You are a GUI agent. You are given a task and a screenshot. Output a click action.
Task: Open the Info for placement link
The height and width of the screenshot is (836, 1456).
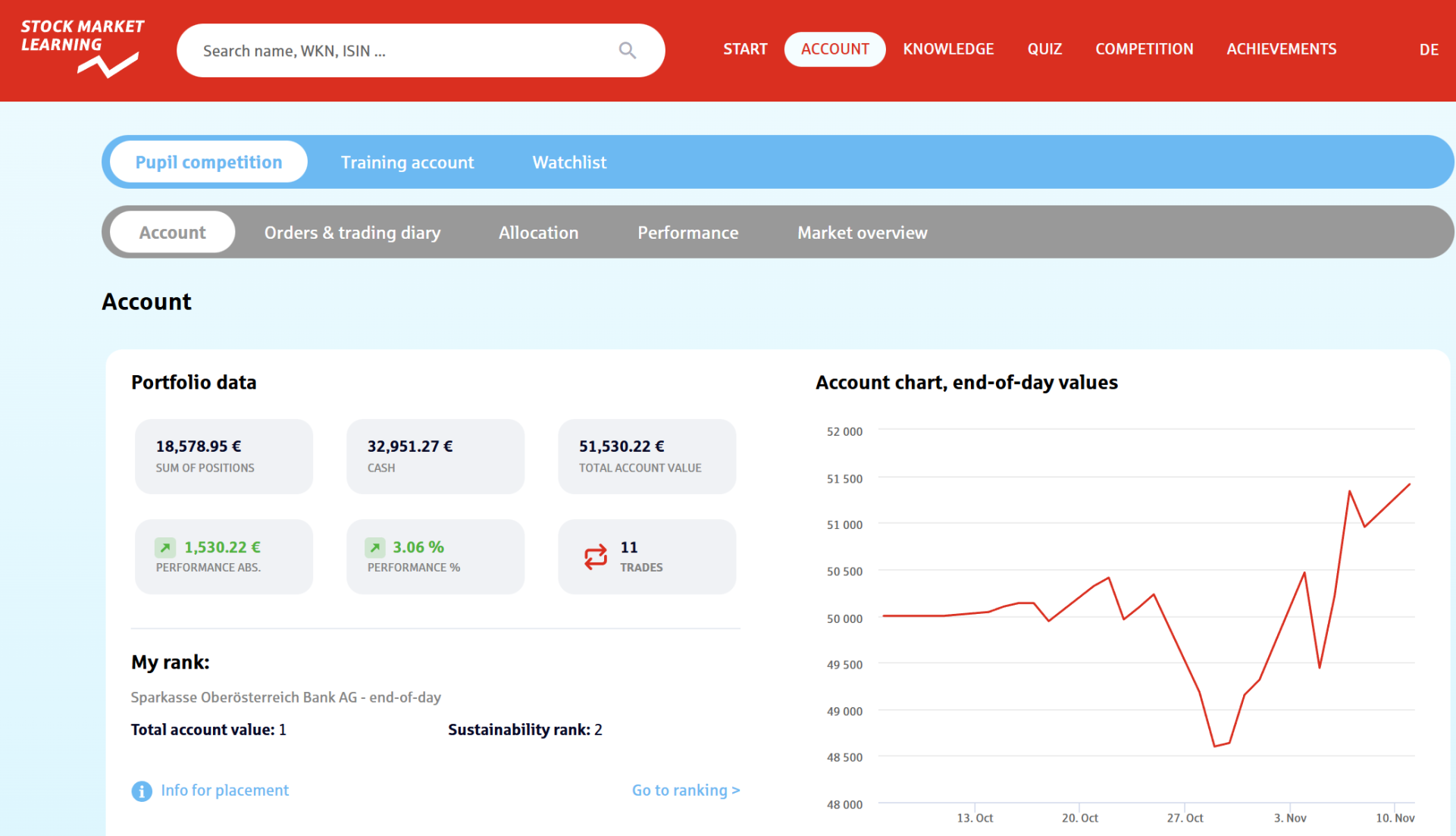click(x=224, y=790)
